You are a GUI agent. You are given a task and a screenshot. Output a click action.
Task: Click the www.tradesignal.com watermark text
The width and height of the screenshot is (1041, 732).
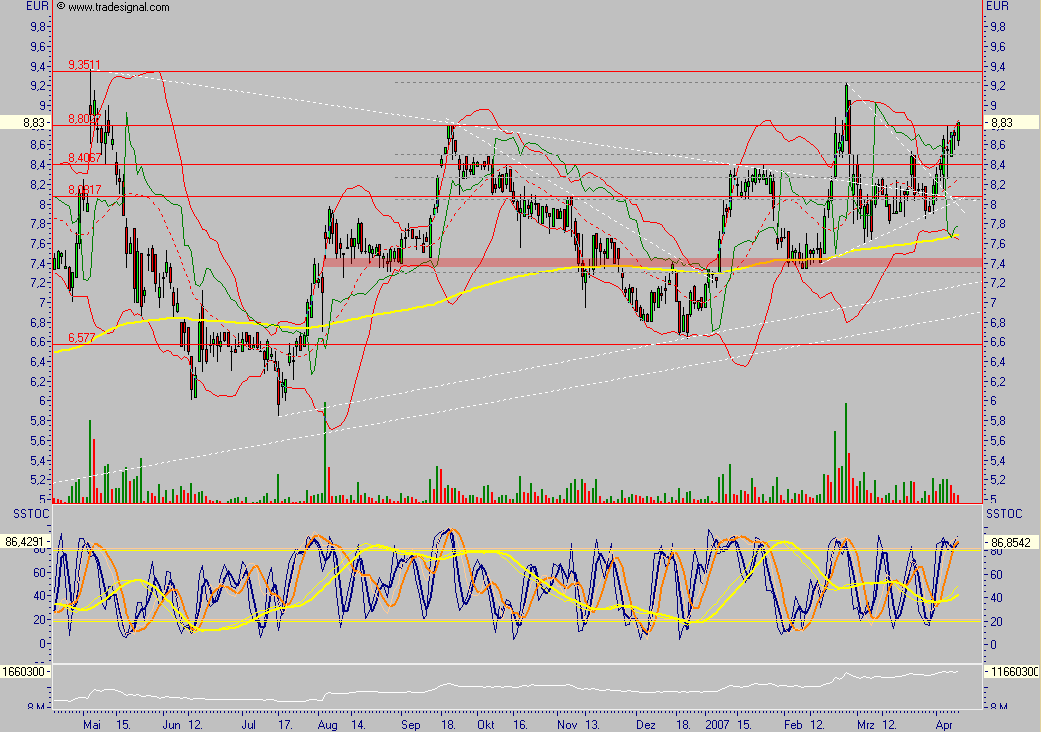(119, 7)
